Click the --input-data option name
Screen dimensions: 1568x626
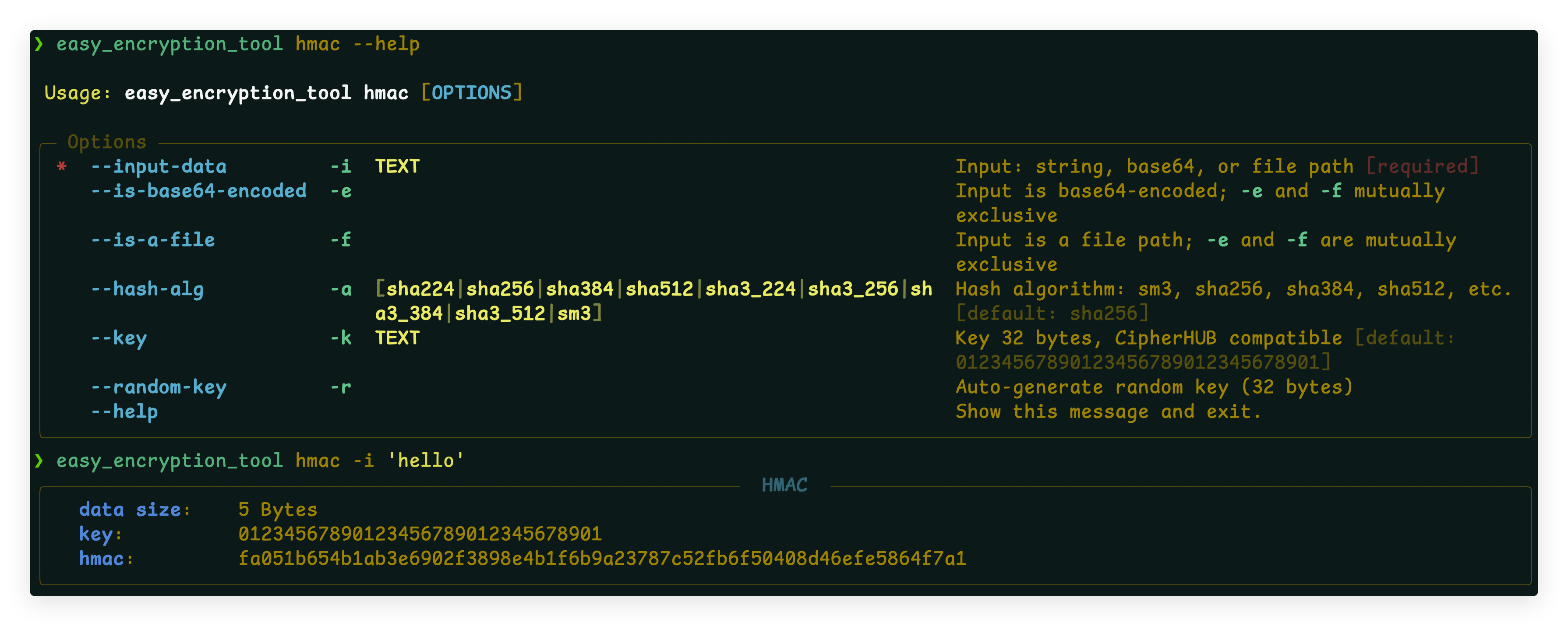click(x=158, y=167)
